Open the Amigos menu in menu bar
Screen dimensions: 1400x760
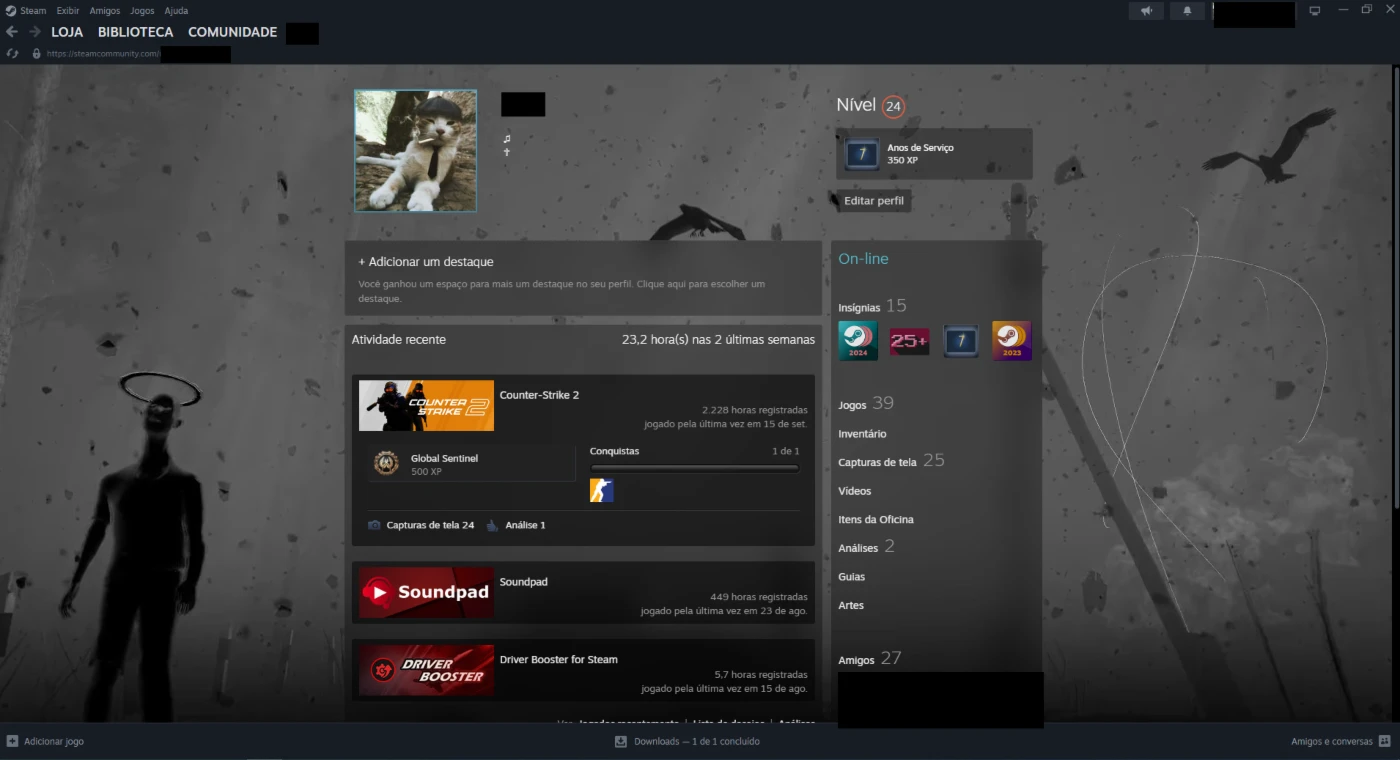click(105, 10)
